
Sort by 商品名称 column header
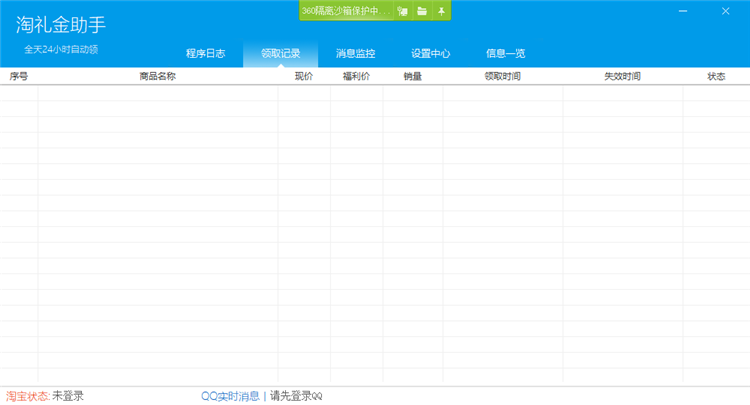pos(157,77)
